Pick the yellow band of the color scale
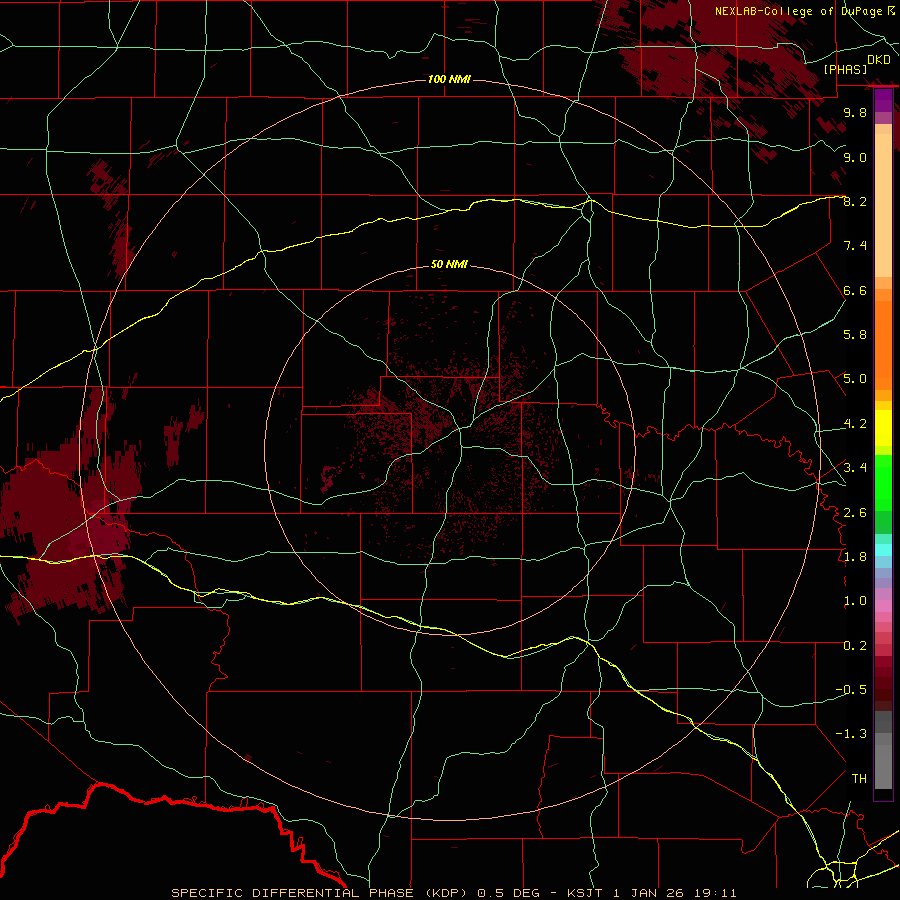 pos(883,428)
